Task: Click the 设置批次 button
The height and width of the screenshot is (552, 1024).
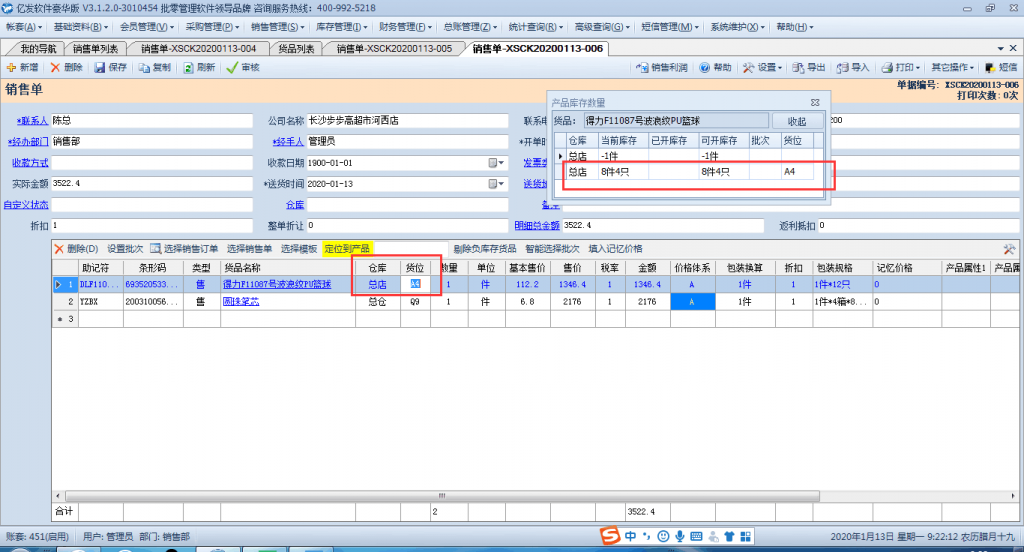Action: 125,249
